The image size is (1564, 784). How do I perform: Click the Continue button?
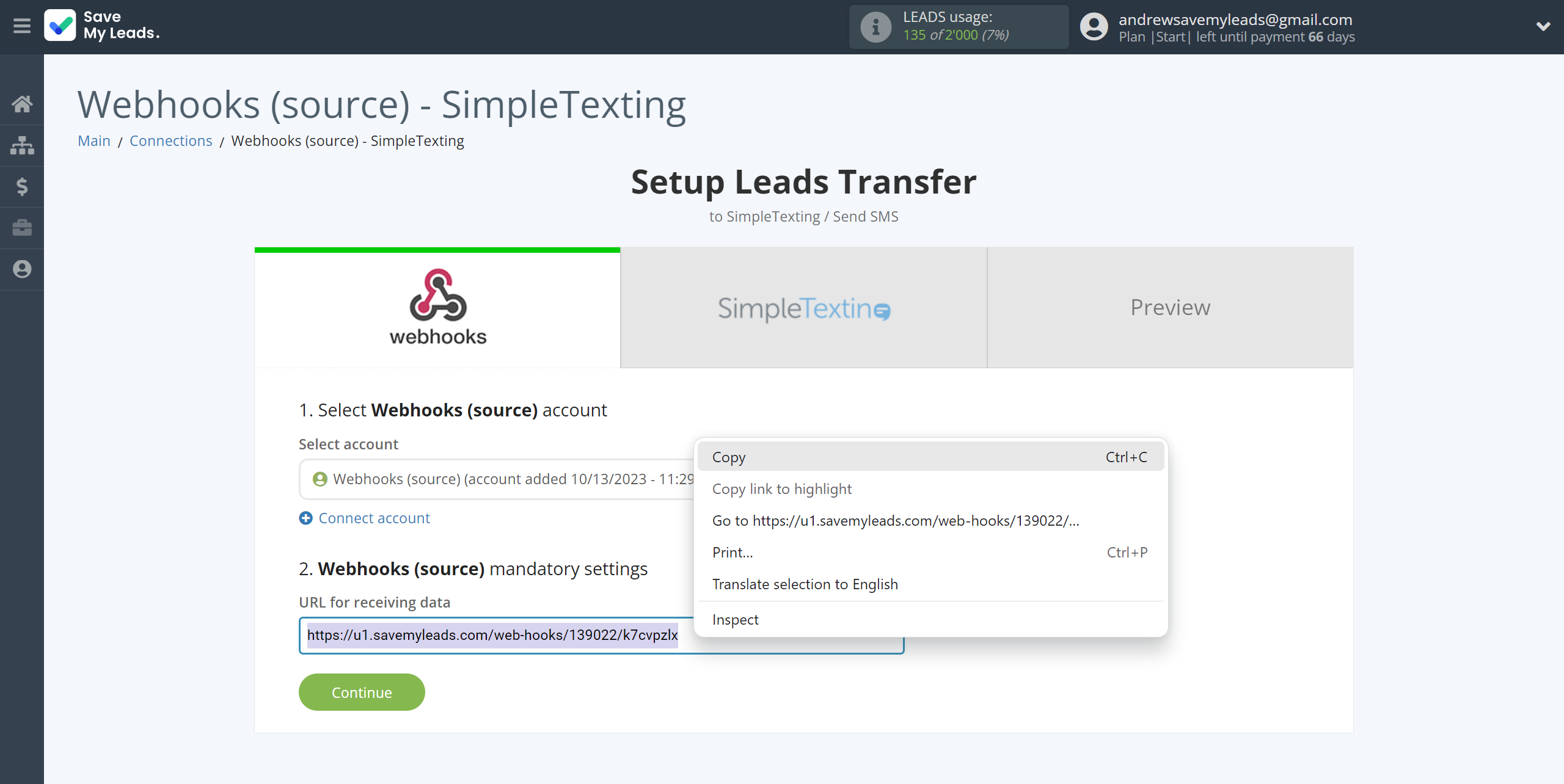tap(362, 692)
